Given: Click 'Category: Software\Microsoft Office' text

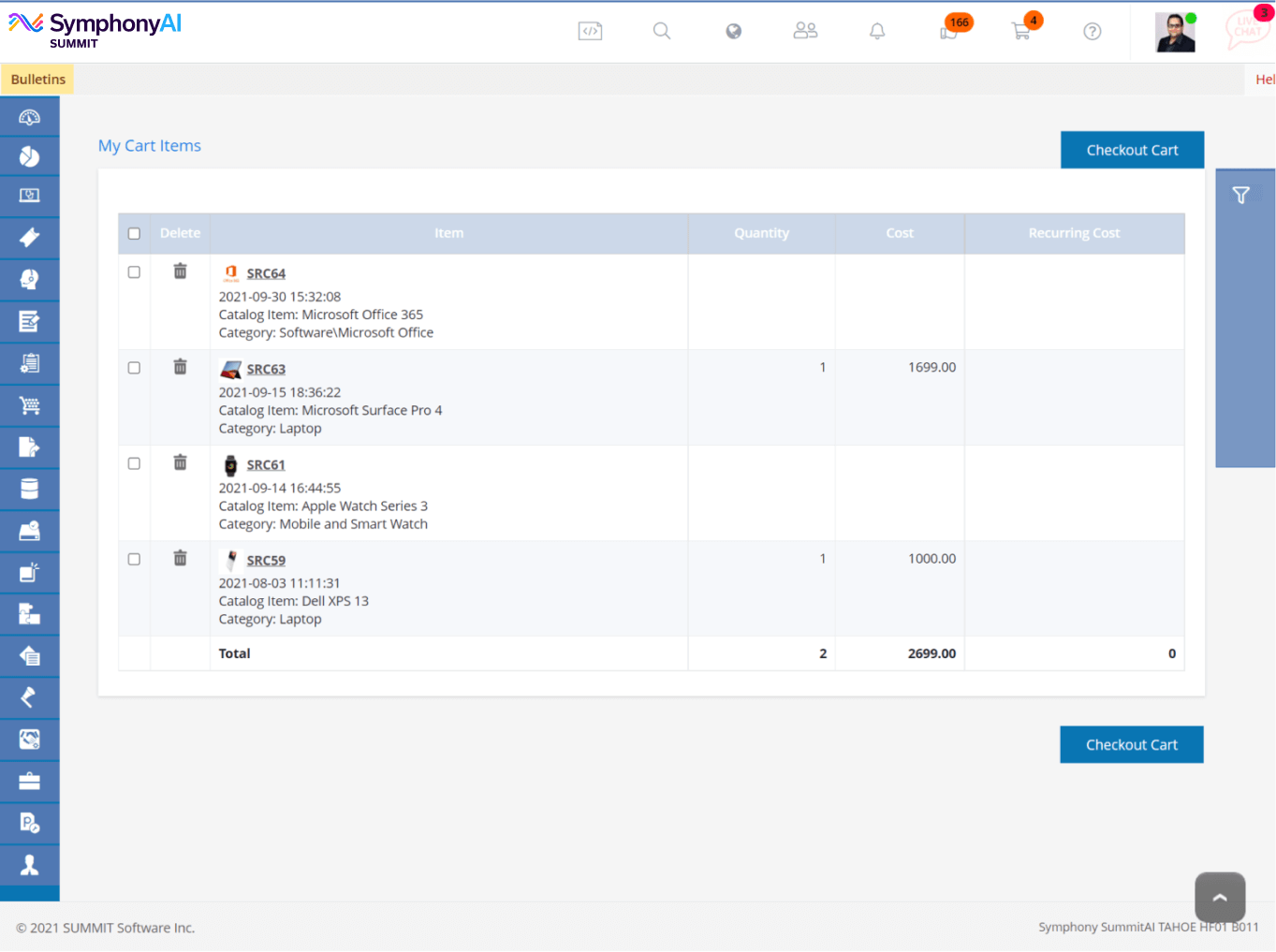Looking at the screenshot, I should tap(326, 332).
